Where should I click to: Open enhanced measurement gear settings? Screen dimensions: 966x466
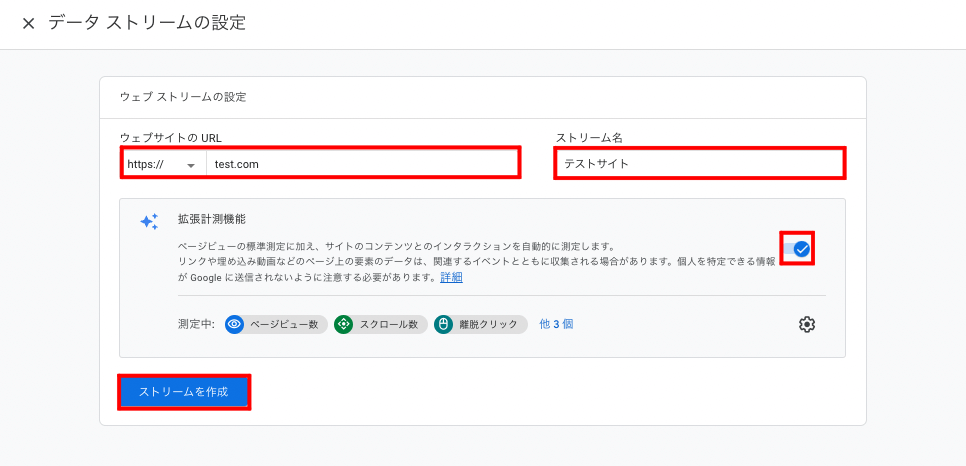point(807,324)
